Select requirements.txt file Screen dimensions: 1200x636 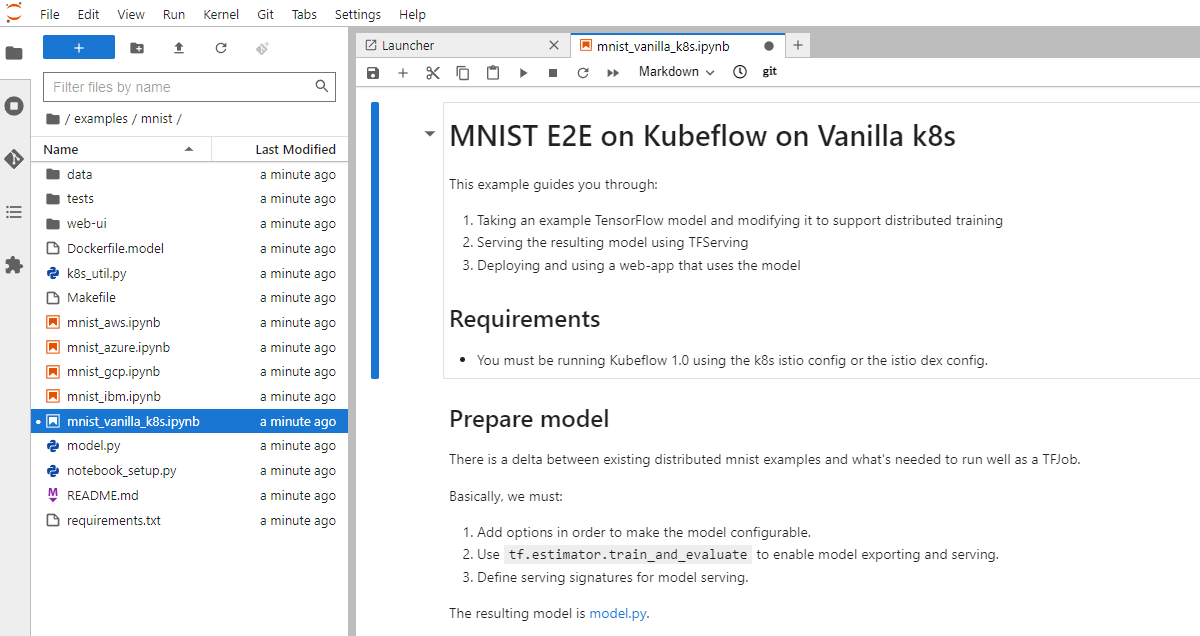[190, 520]
